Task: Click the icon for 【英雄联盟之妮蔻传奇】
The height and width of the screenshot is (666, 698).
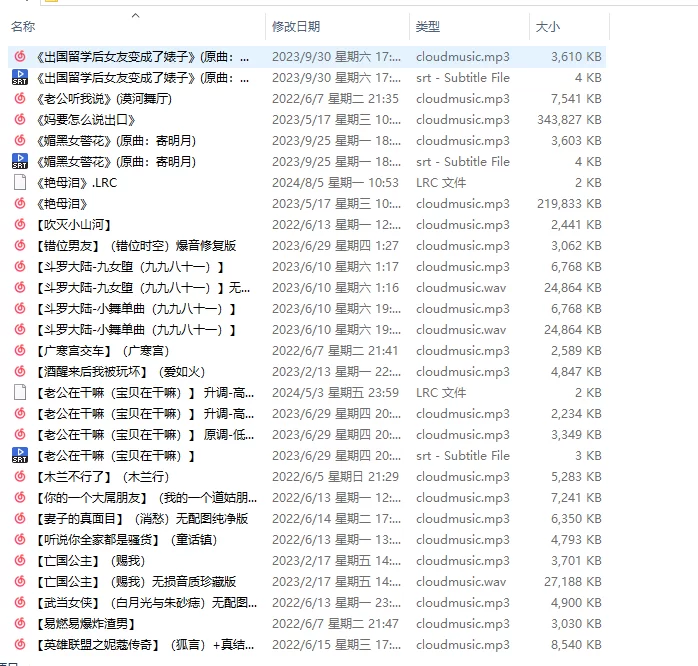Action: [20, 645]
